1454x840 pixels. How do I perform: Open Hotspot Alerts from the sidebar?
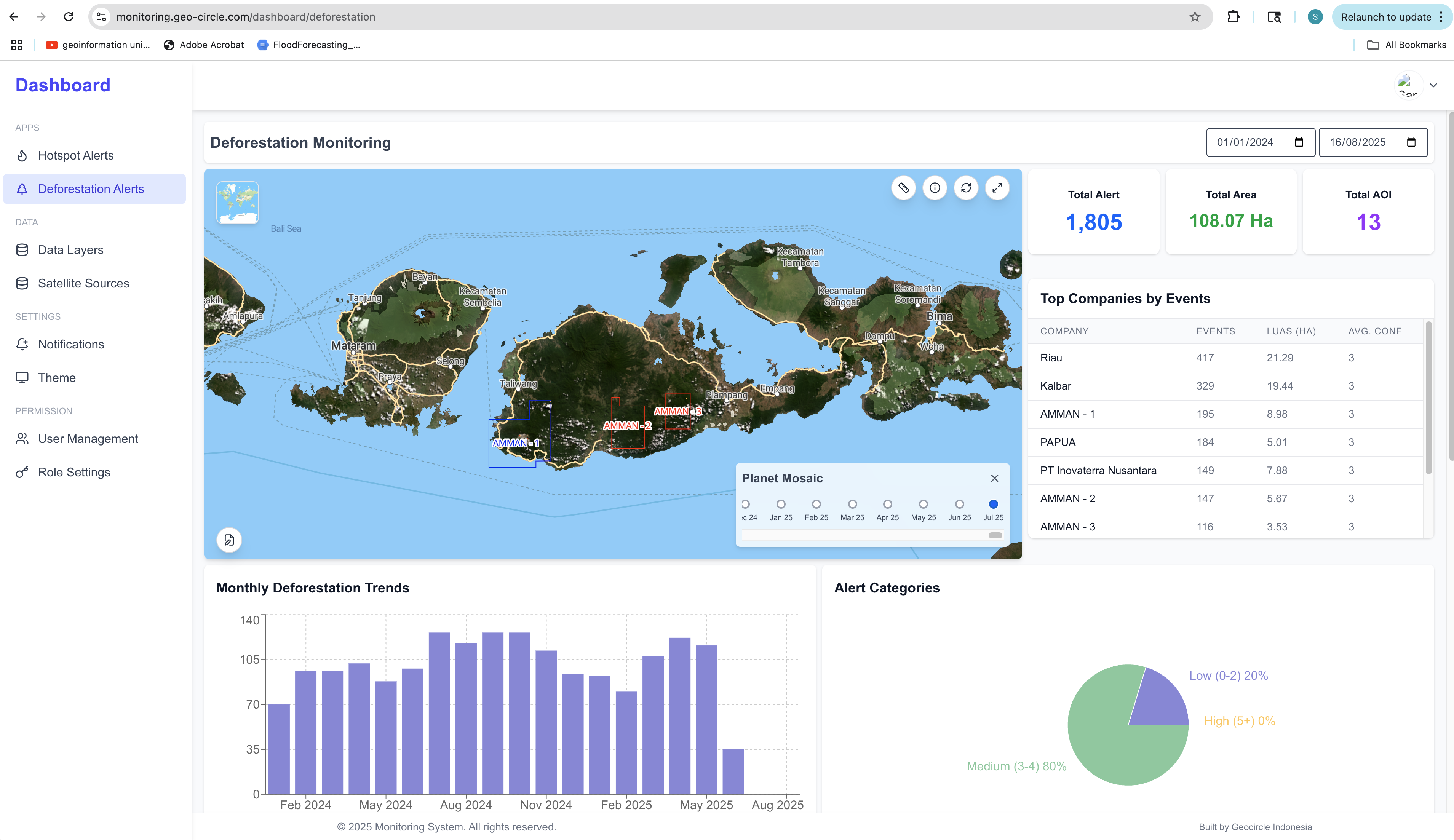coord(75,155)
